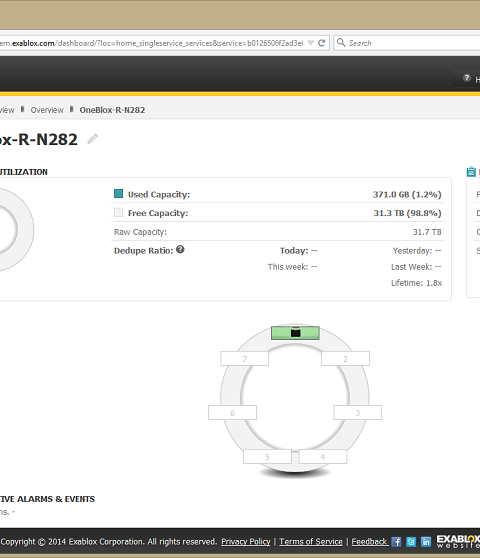Select ring slot 7
This screenshot has height=558, width=480.
click(x=244, y=359)
